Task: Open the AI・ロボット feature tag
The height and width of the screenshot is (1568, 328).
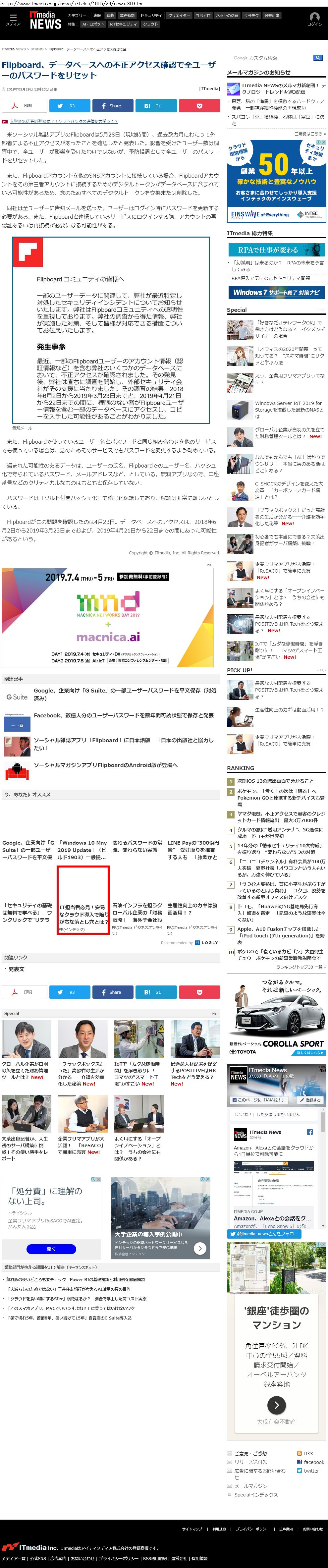Action: point(92,24)
